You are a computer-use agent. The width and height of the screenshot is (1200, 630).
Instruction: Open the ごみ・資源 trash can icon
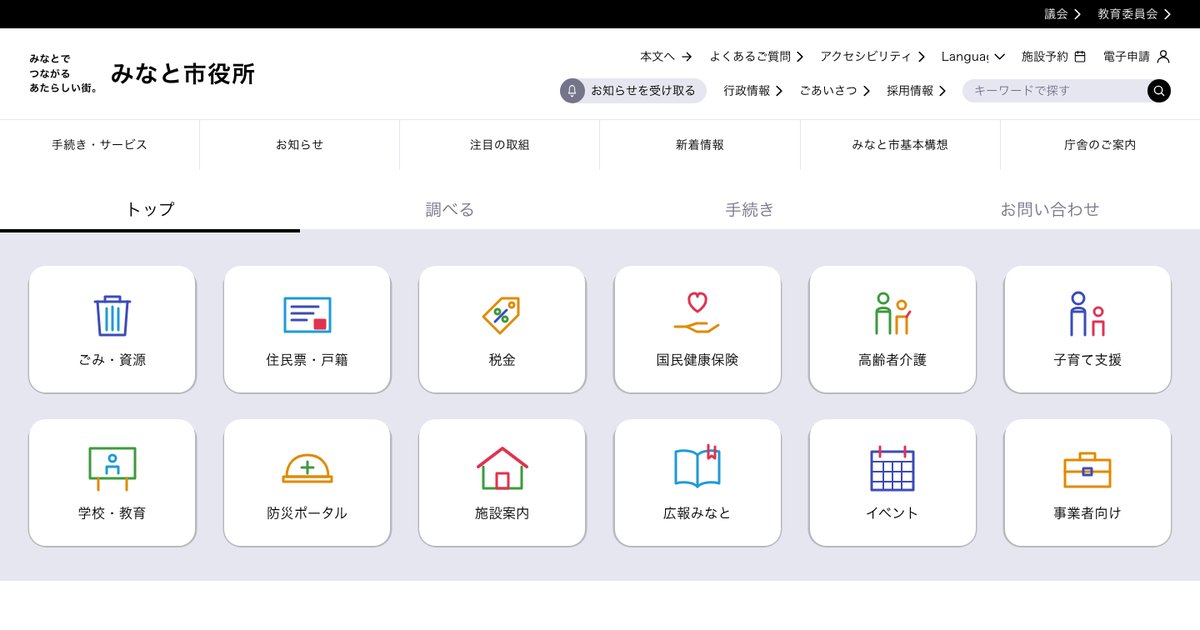click(x=112, y=315)
